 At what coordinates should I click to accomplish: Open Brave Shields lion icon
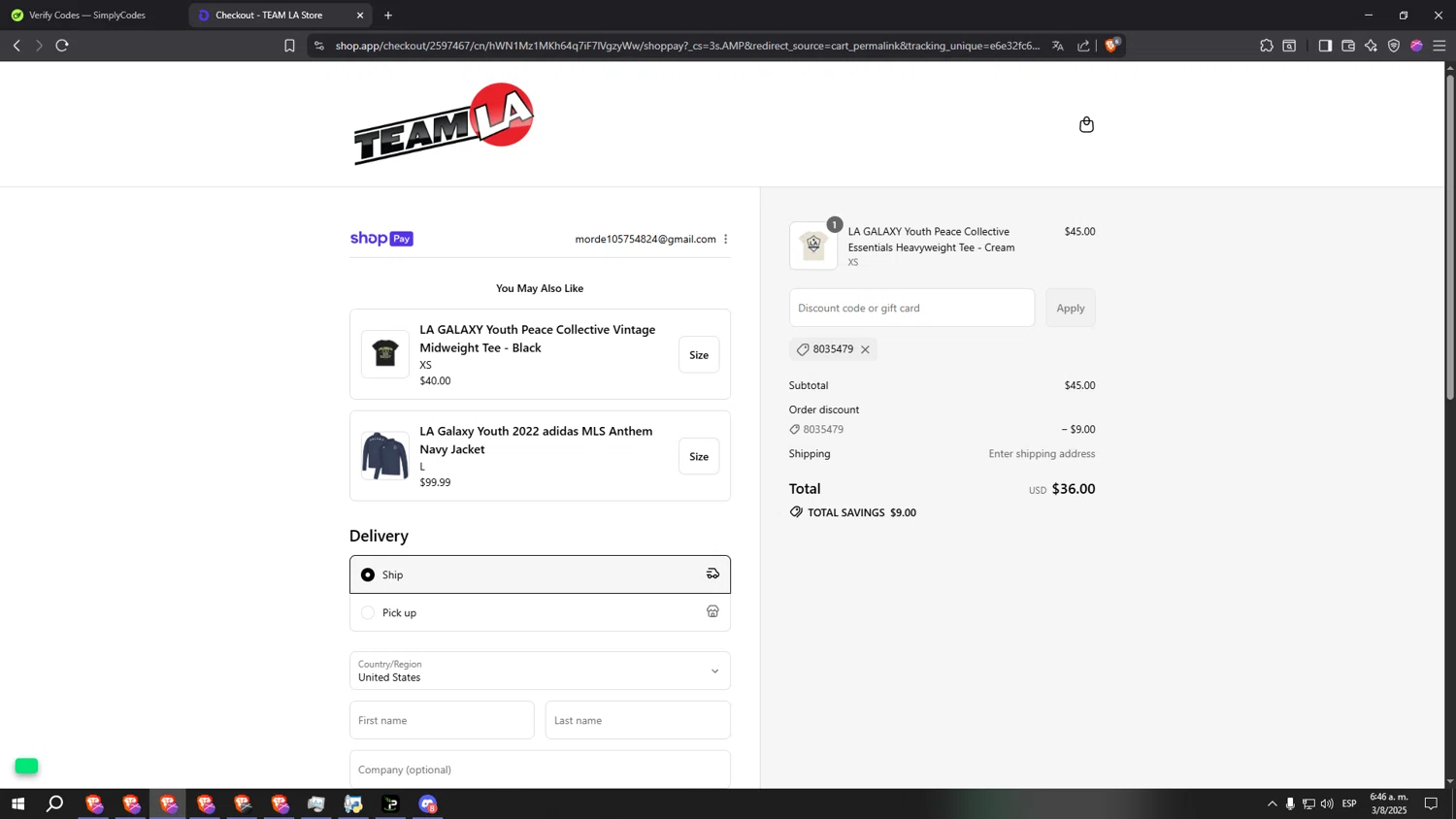[x=1112, y=45]
